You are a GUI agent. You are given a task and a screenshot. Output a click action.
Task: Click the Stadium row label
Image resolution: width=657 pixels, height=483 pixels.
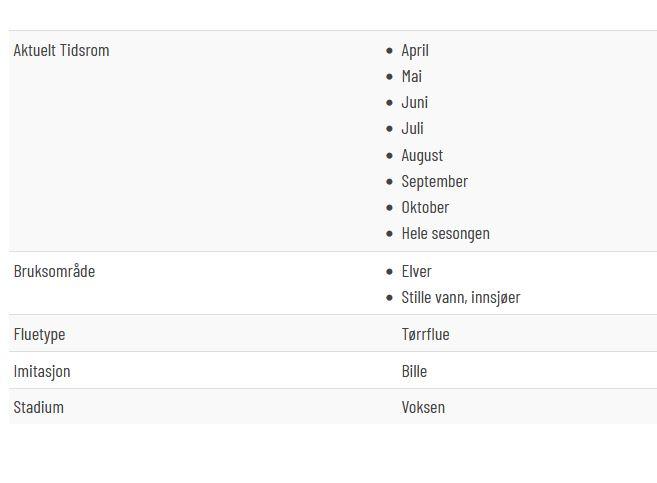pyautogui.click(x=39, y=408)
